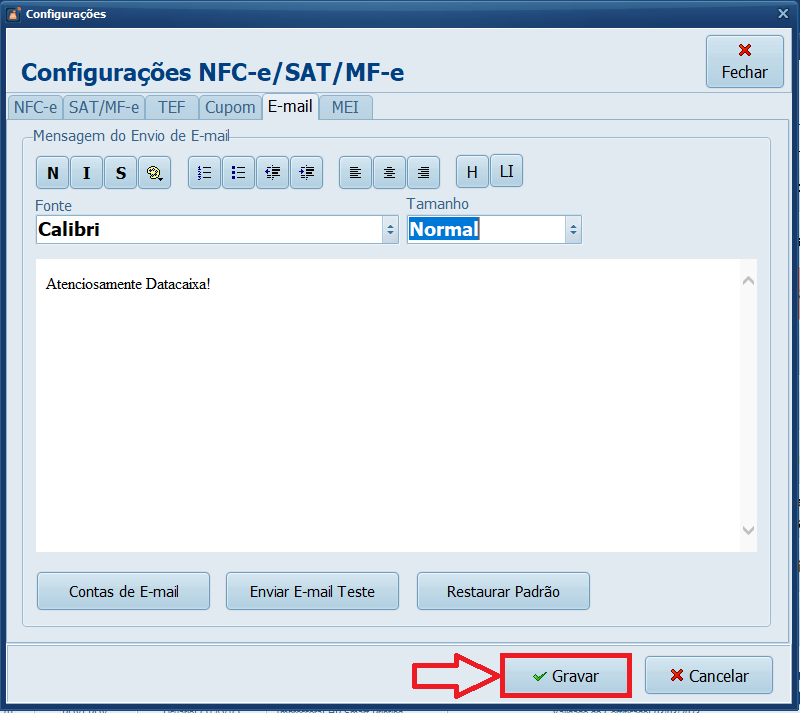Insert a bulleted list

click(238, 173)
